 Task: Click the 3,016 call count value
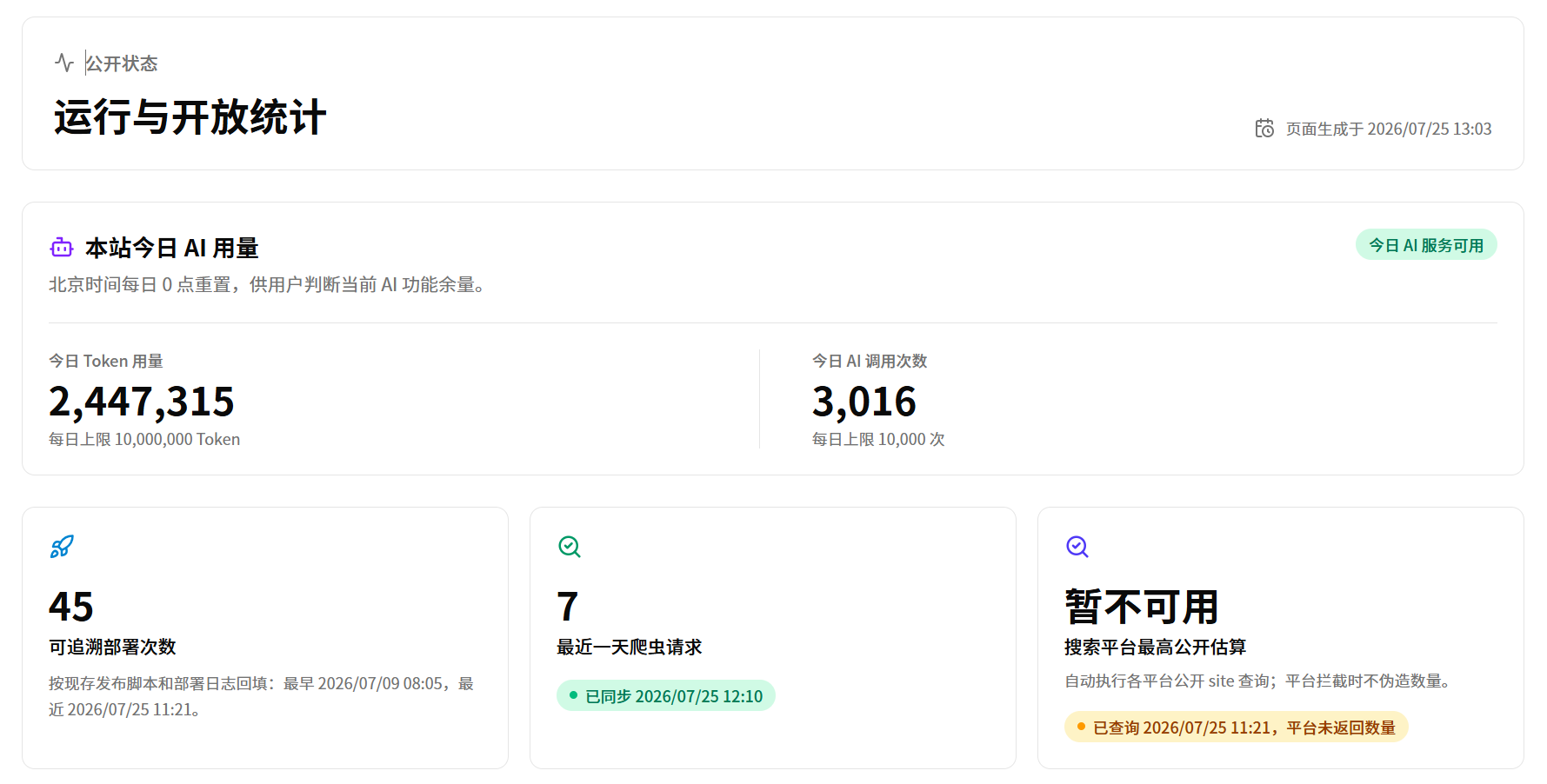tap(864, 402)
